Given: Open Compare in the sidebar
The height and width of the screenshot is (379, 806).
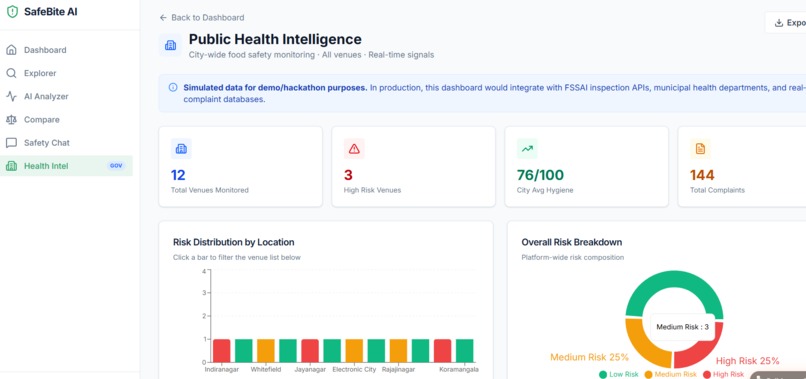Looking at the screenshot, I should click(66, 119).
